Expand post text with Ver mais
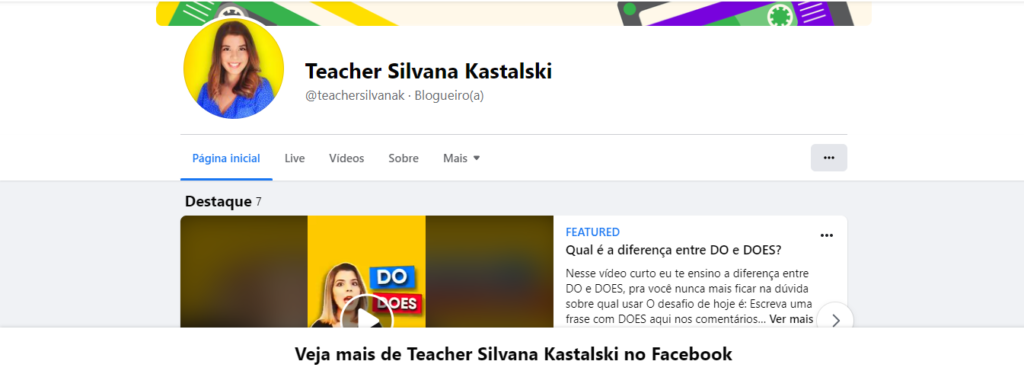This screenshot has height=374, width=1024. [x=791, y=319]
